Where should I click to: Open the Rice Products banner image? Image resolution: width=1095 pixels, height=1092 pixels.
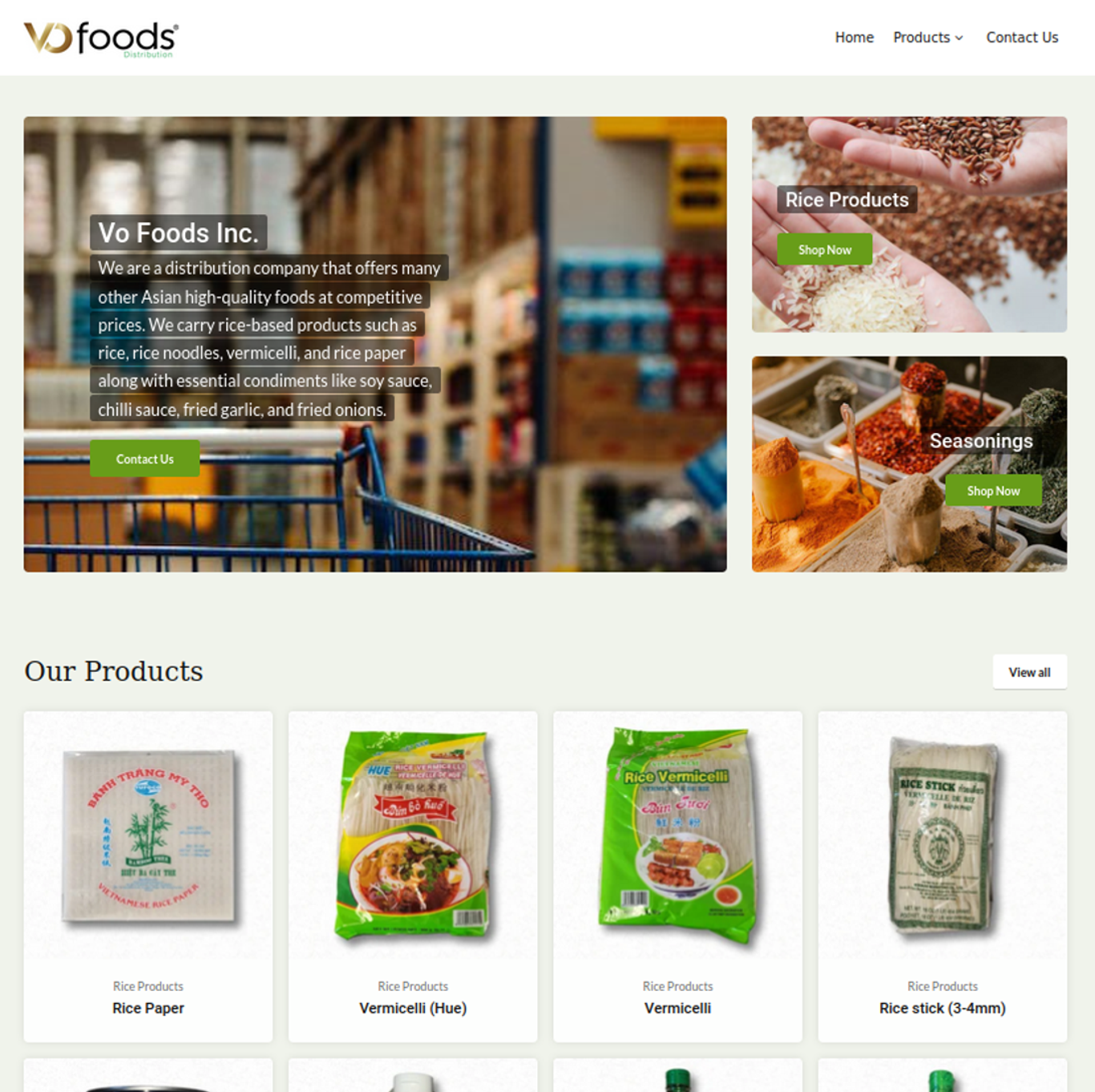tap(909, 224)
